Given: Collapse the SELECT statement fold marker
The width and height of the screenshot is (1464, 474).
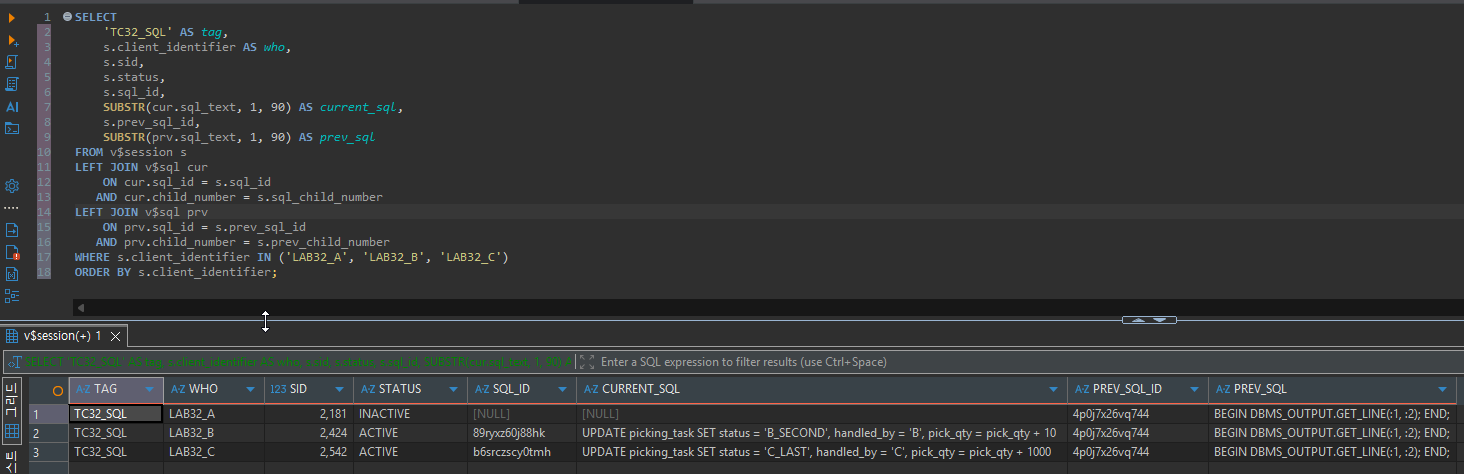Looking at the screenshot, I should 67,17.
